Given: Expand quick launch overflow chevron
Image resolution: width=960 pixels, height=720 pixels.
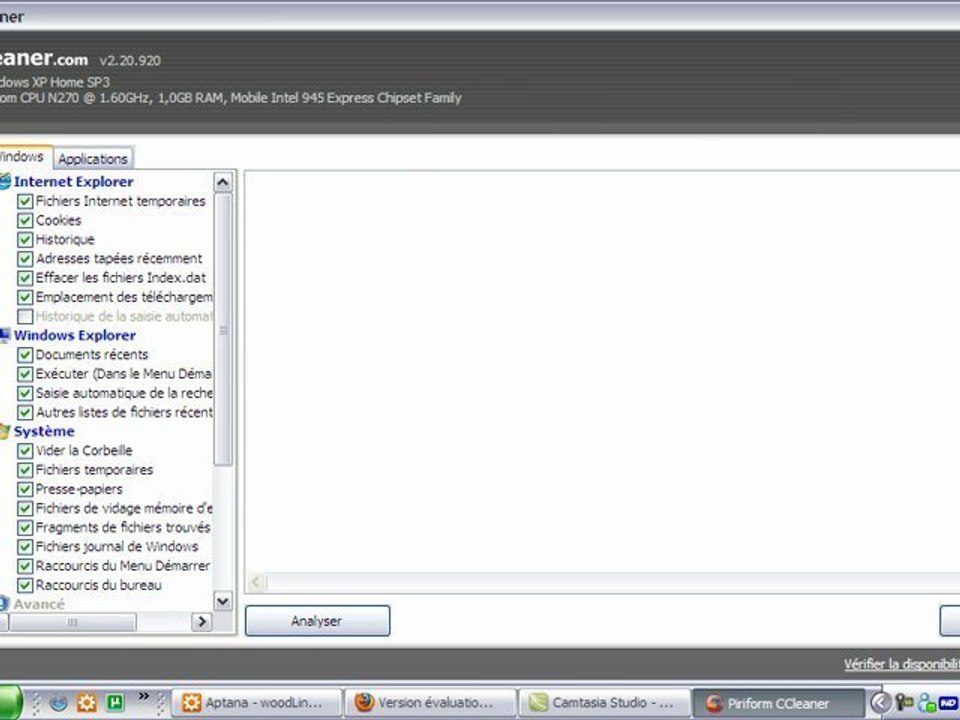Looking at the screenshot, I should [x=144, y=696].
